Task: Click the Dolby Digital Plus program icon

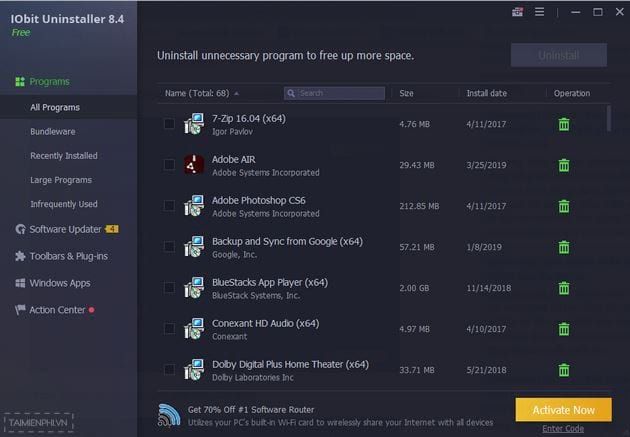Action: pos(194,370)
